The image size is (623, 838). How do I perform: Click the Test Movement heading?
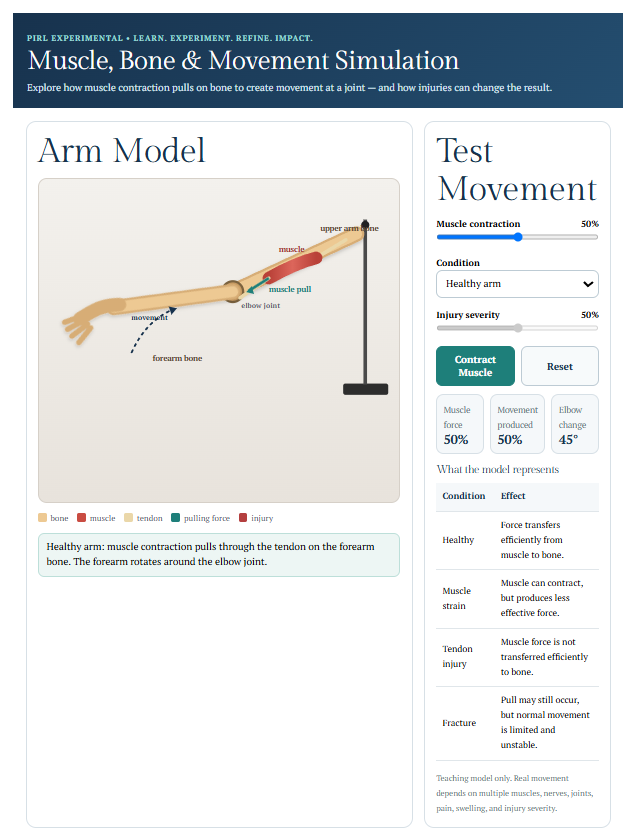tap(517, 169)
